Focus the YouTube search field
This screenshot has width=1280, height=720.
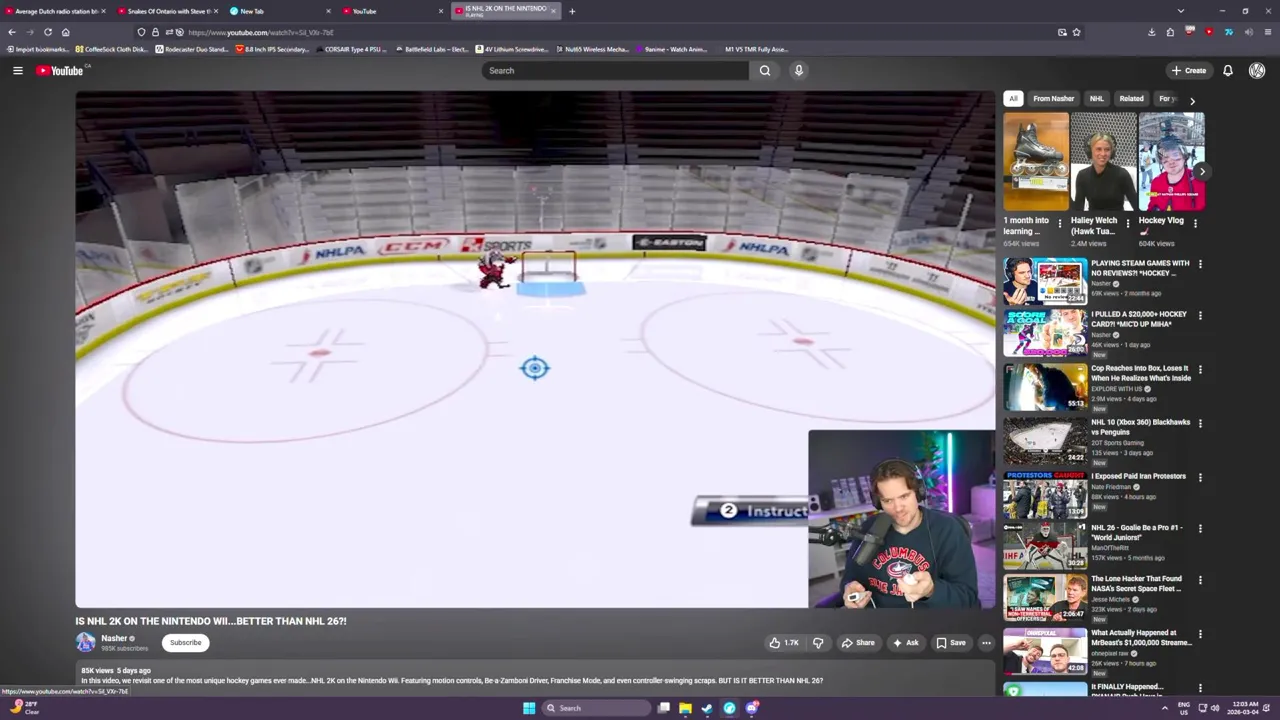pos(615,70)
